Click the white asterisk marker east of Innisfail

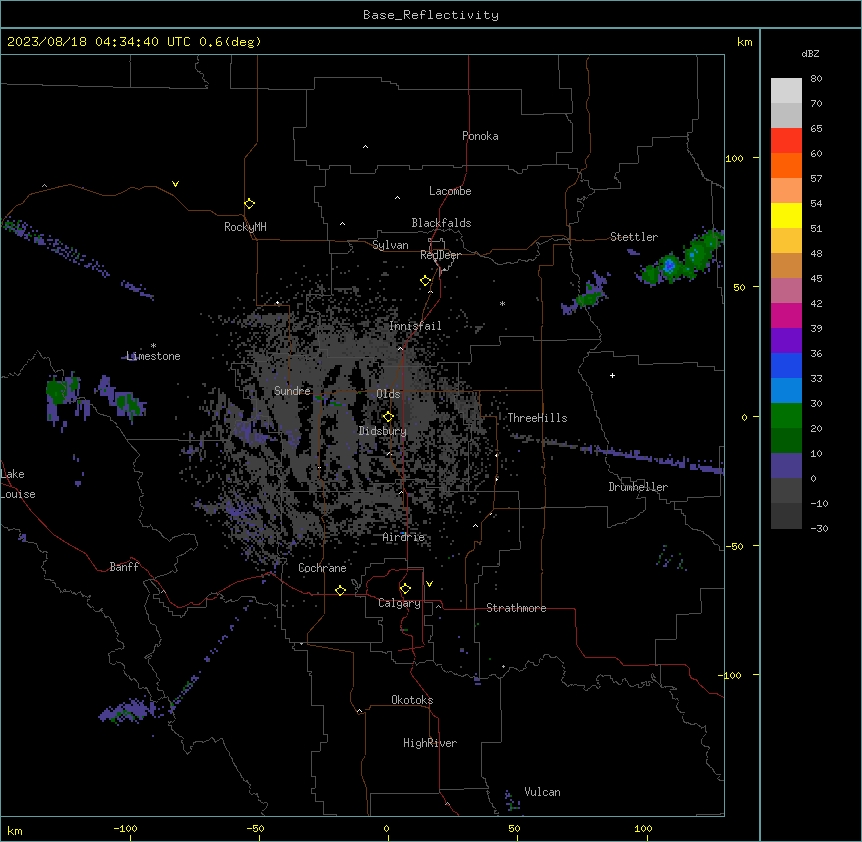(502, 303)
